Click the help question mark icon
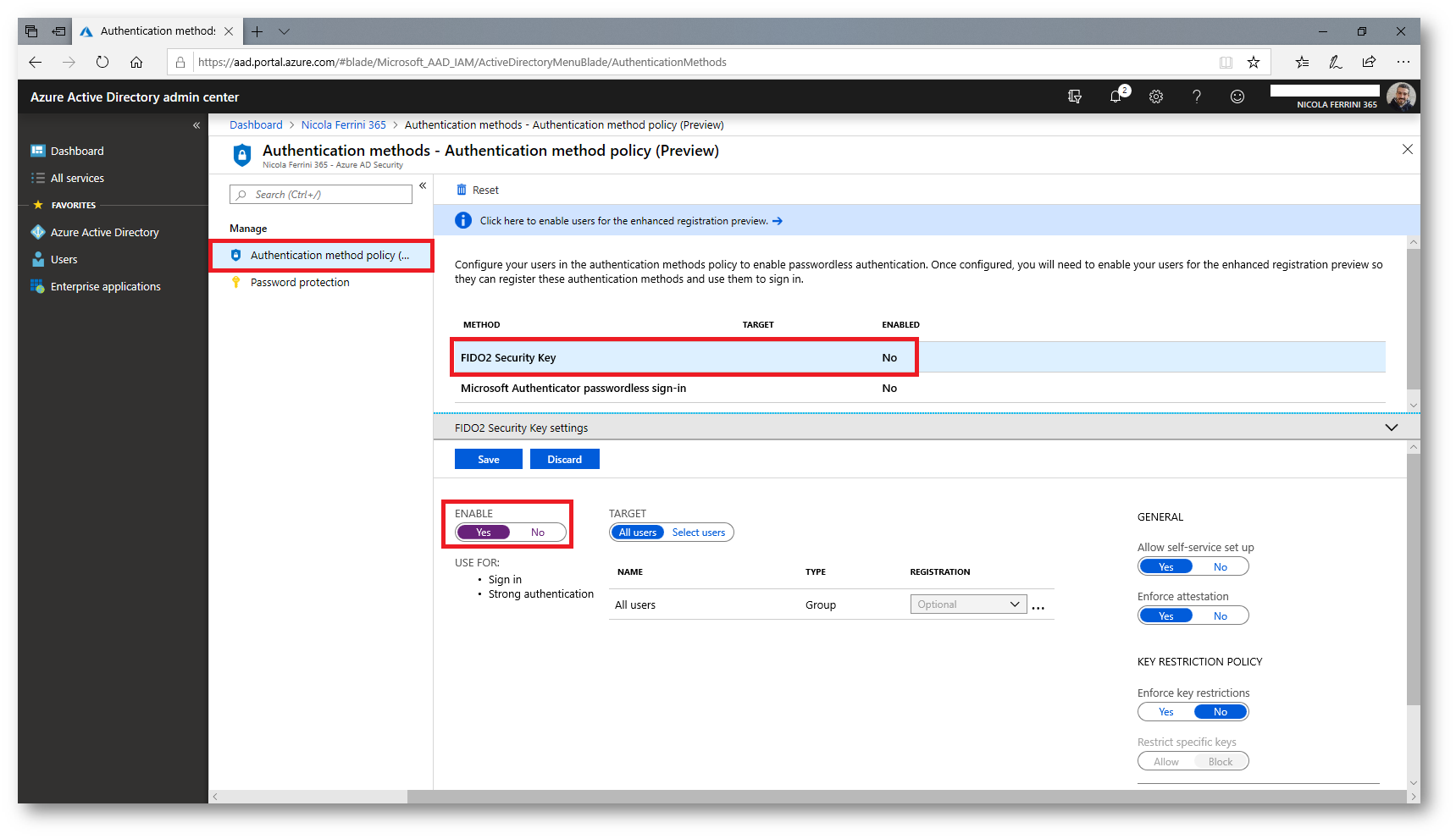This screenshot has width=1456, height=839. (1196, 97)
